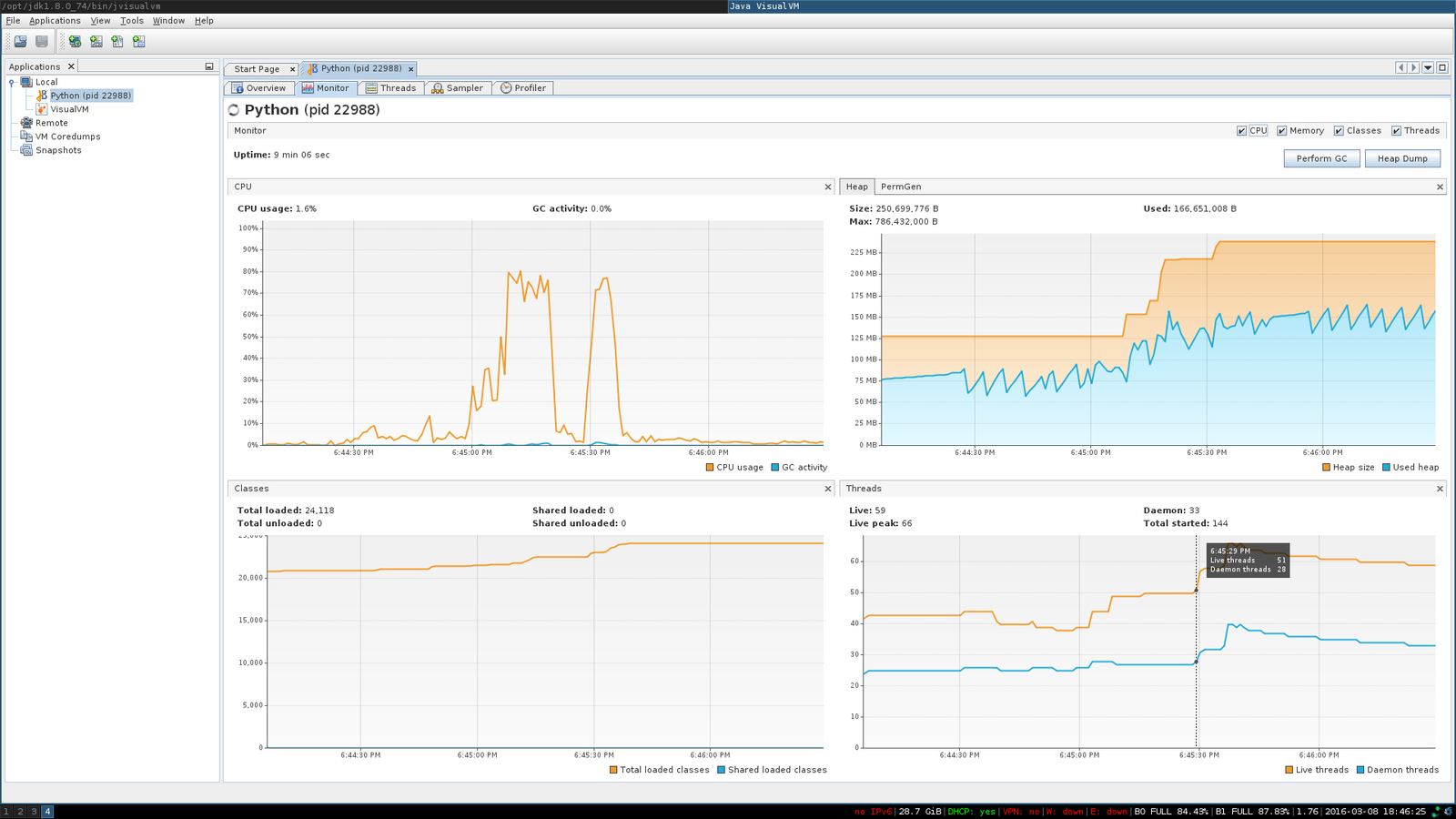Viewport: 1456px width, 819px height.
Task: Uncheck the Classes checkbox
Action: click(1339, 131)
